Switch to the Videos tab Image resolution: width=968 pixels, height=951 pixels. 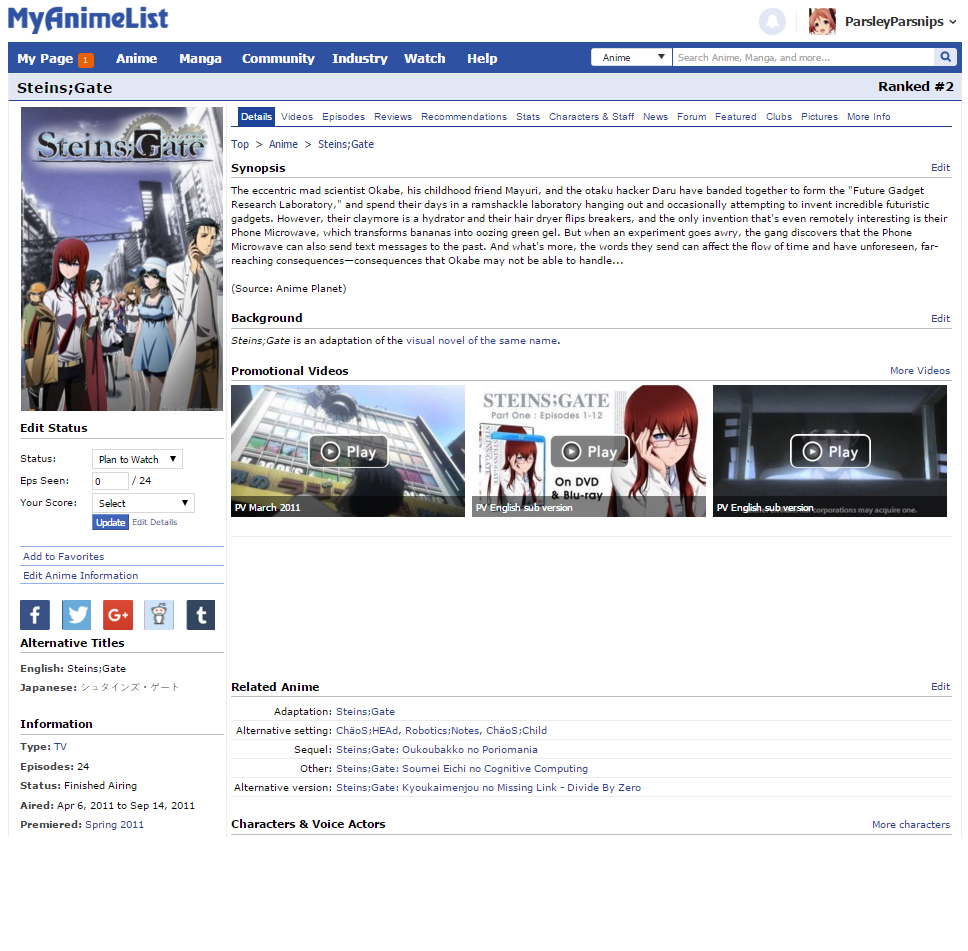click(x=297, y=117)
